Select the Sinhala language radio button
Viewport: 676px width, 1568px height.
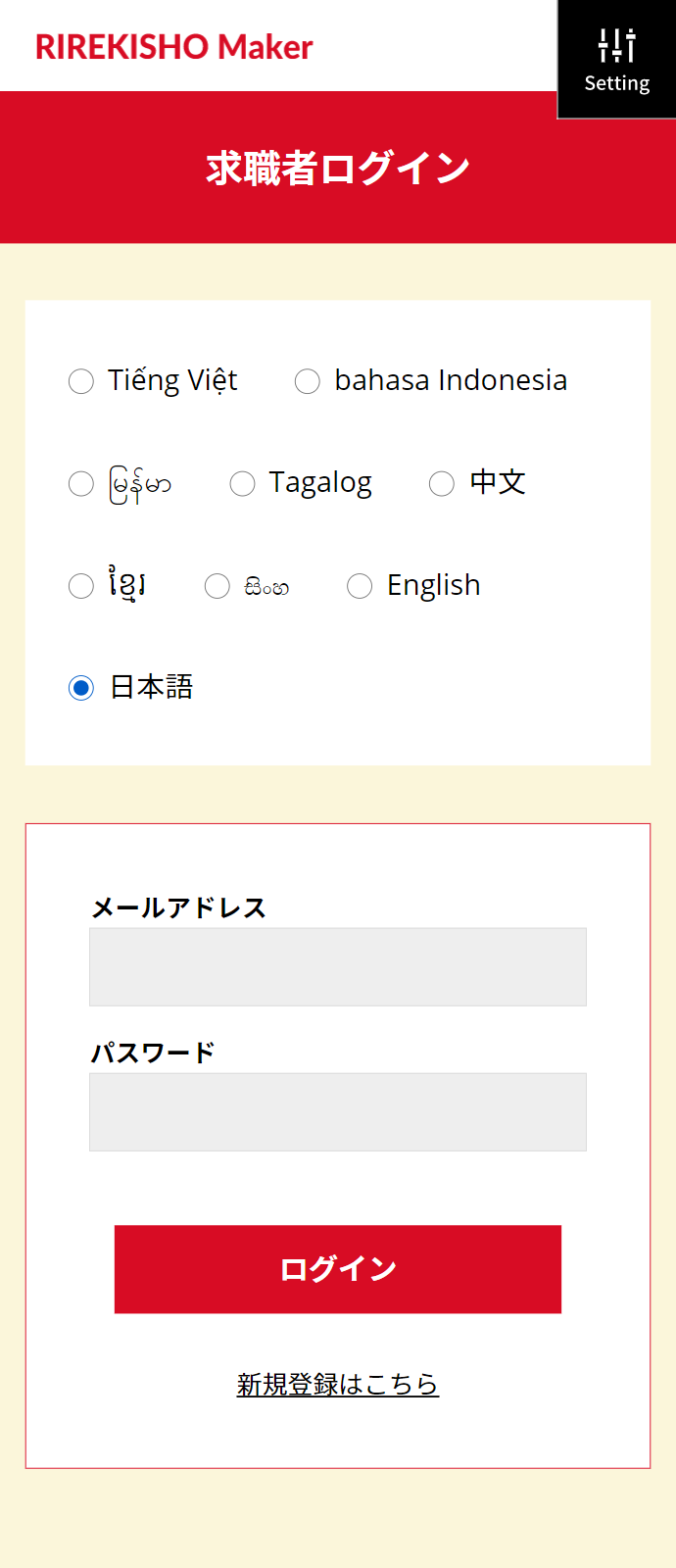[x=217, y=586]
